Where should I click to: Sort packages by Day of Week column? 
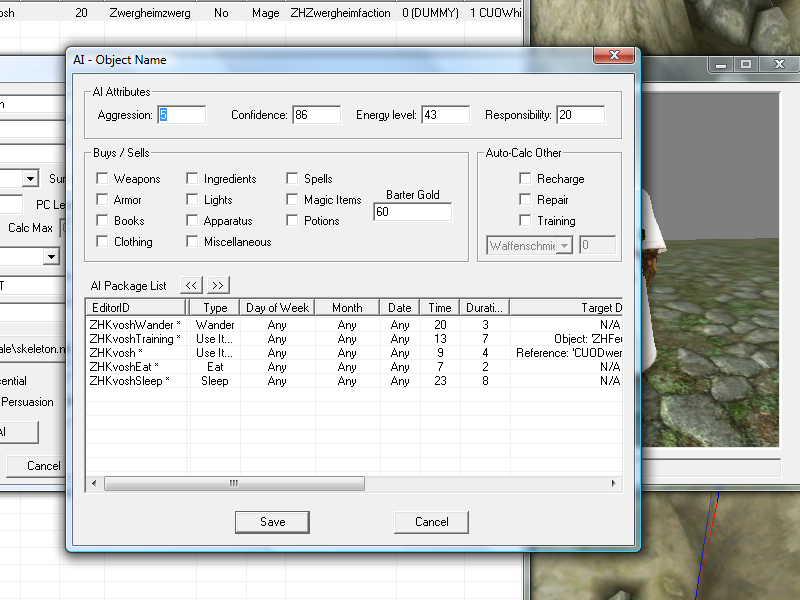(277, 308)
